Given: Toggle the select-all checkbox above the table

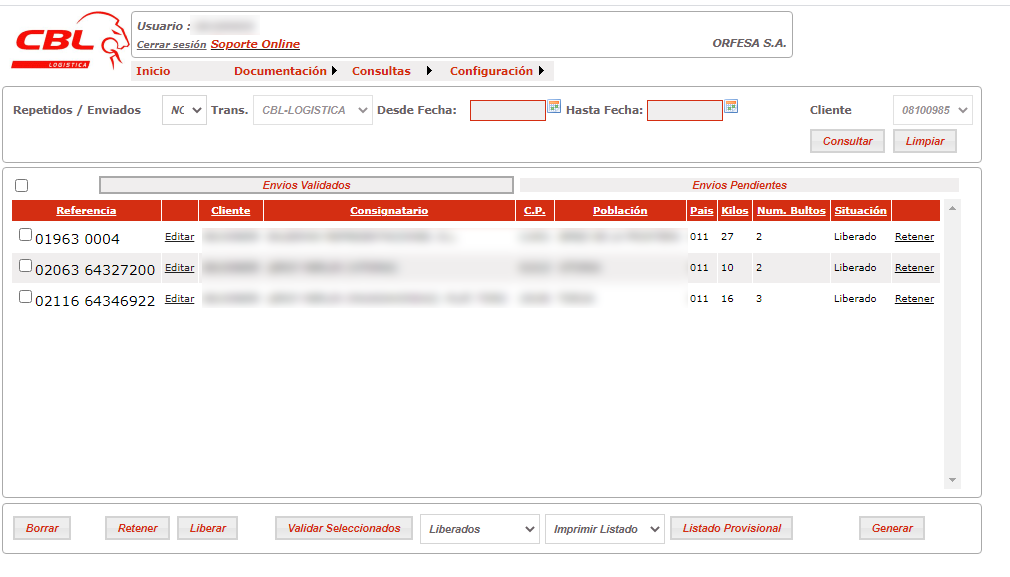Looking at the screenshot, I should coord(22,185).
